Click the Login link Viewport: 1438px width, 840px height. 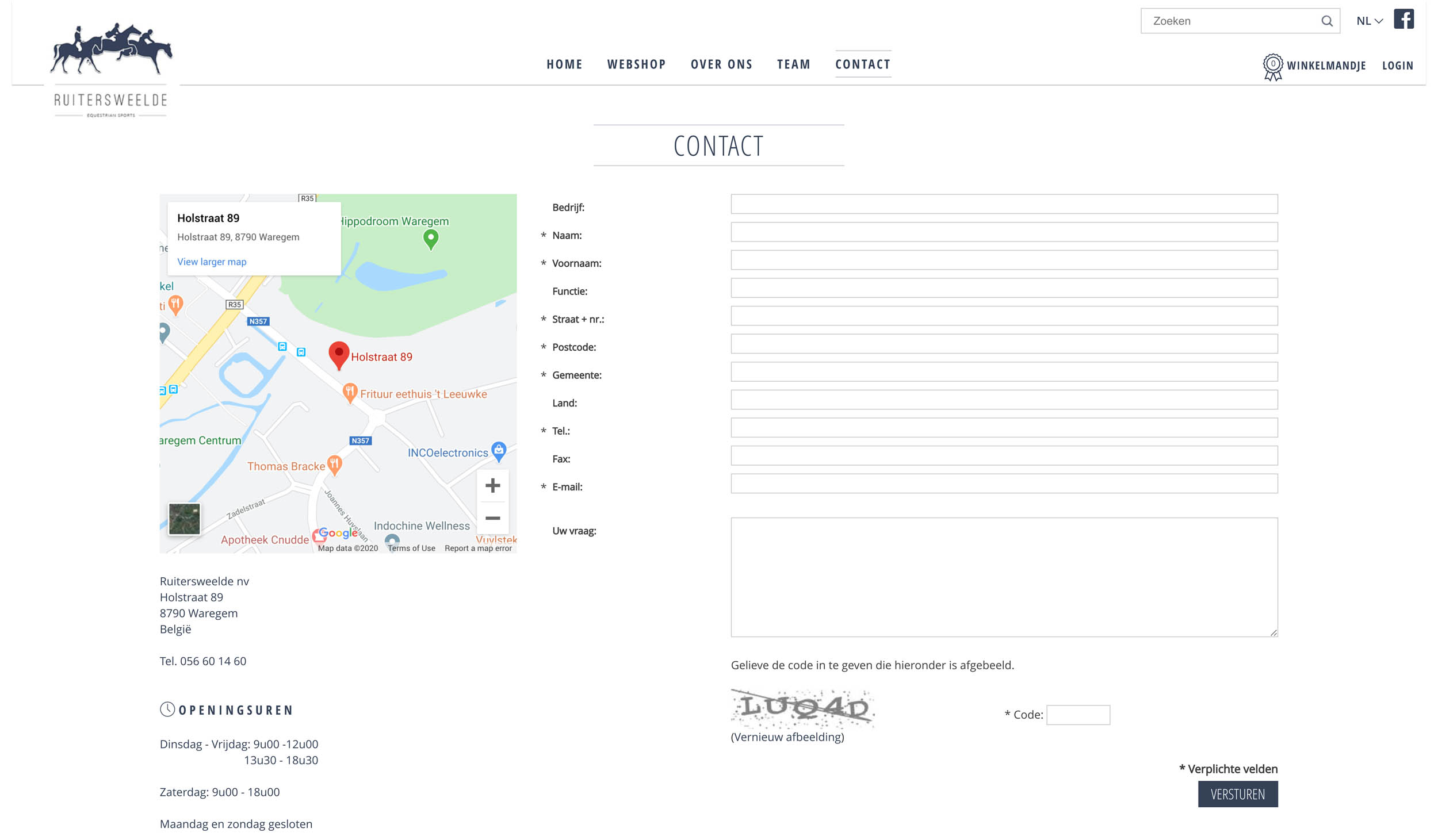pos(1397,66)
